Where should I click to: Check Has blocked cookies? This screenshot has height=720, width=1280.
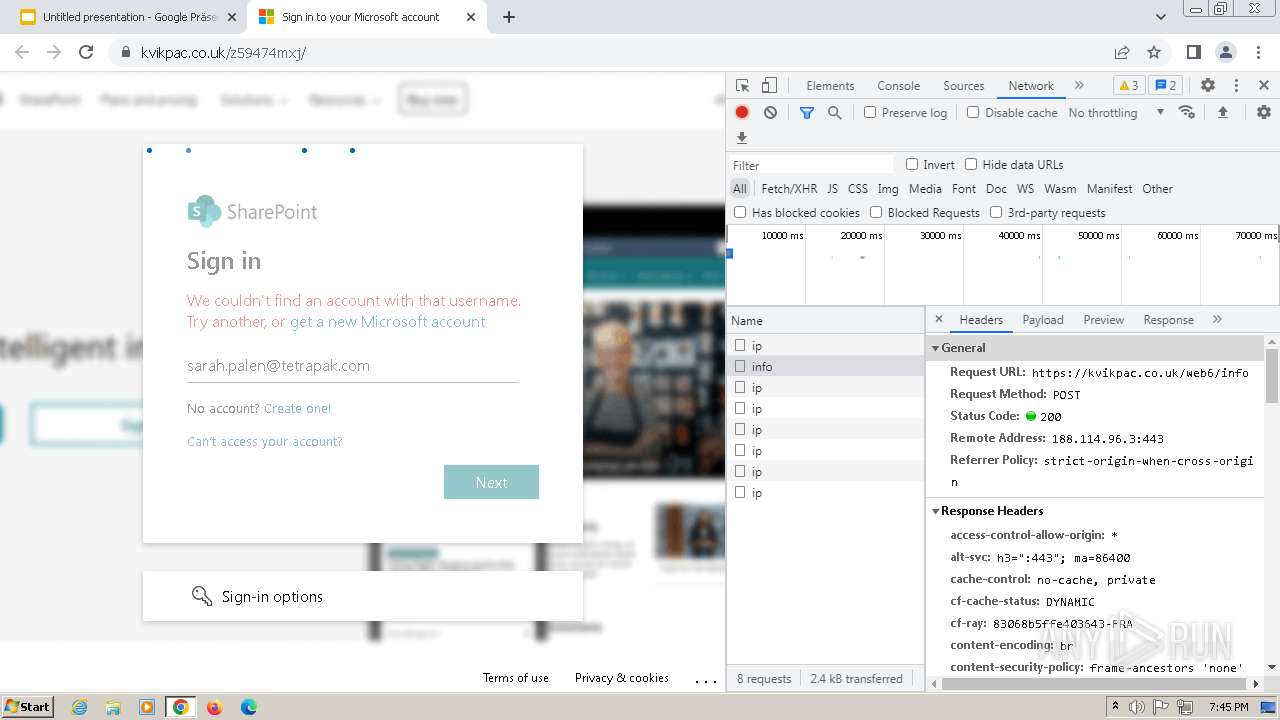coord(740,212)
